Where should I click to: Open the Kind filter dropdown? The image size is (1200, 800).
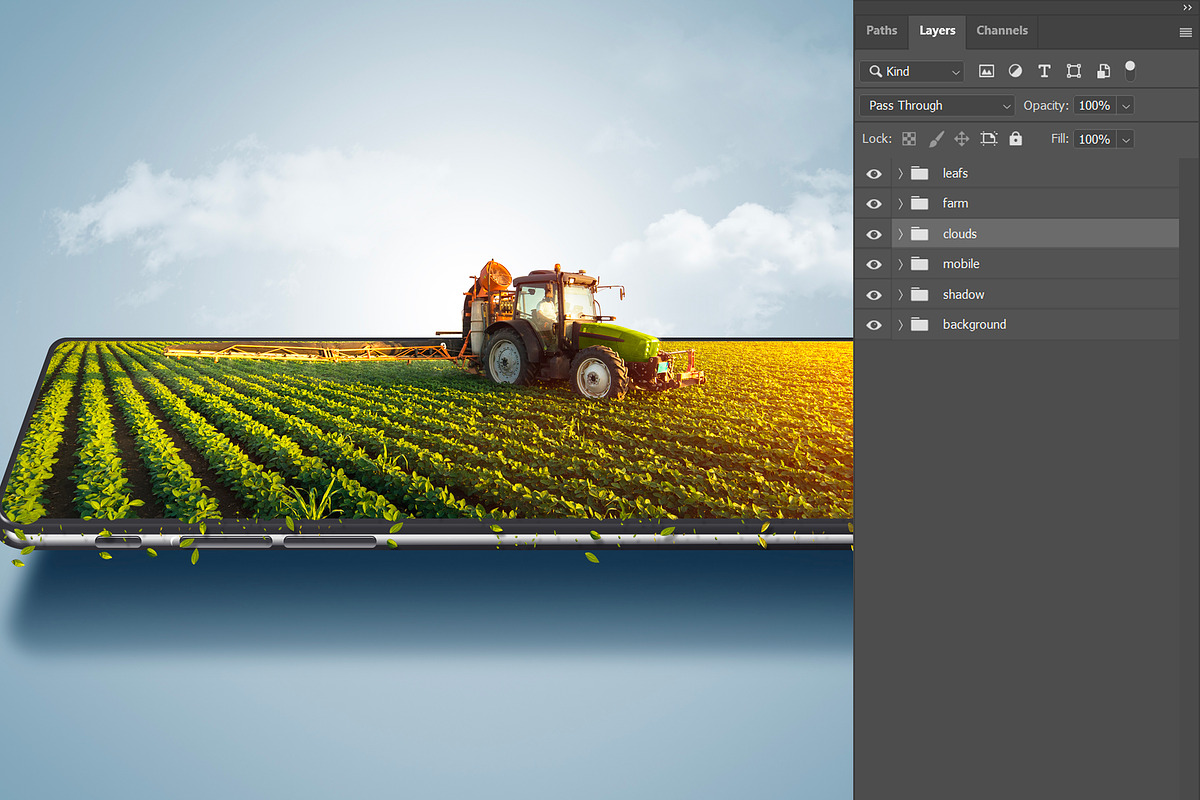(x=912, y=71)
